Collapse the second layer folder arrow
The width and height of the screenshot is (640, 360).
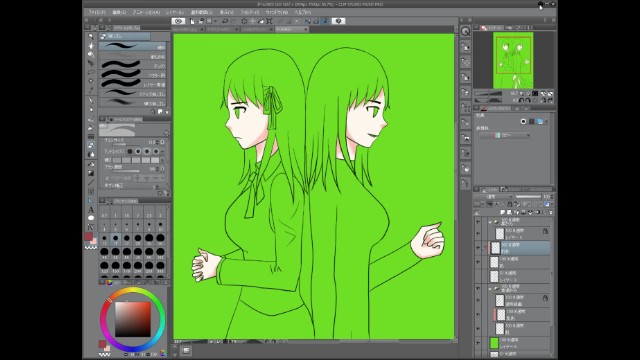[x=490, y=289]
